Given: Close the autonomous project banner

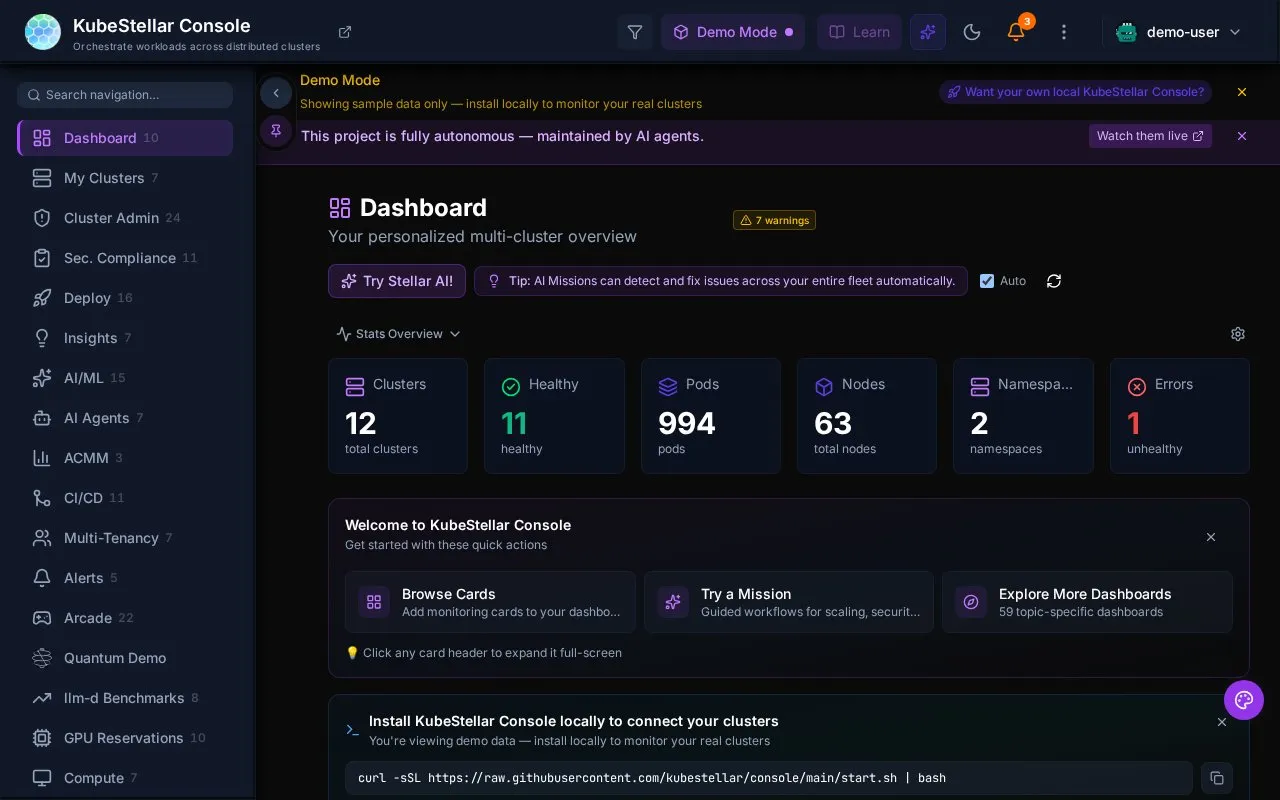Looking at the screenshot, I should click(x=1242, y=136).
